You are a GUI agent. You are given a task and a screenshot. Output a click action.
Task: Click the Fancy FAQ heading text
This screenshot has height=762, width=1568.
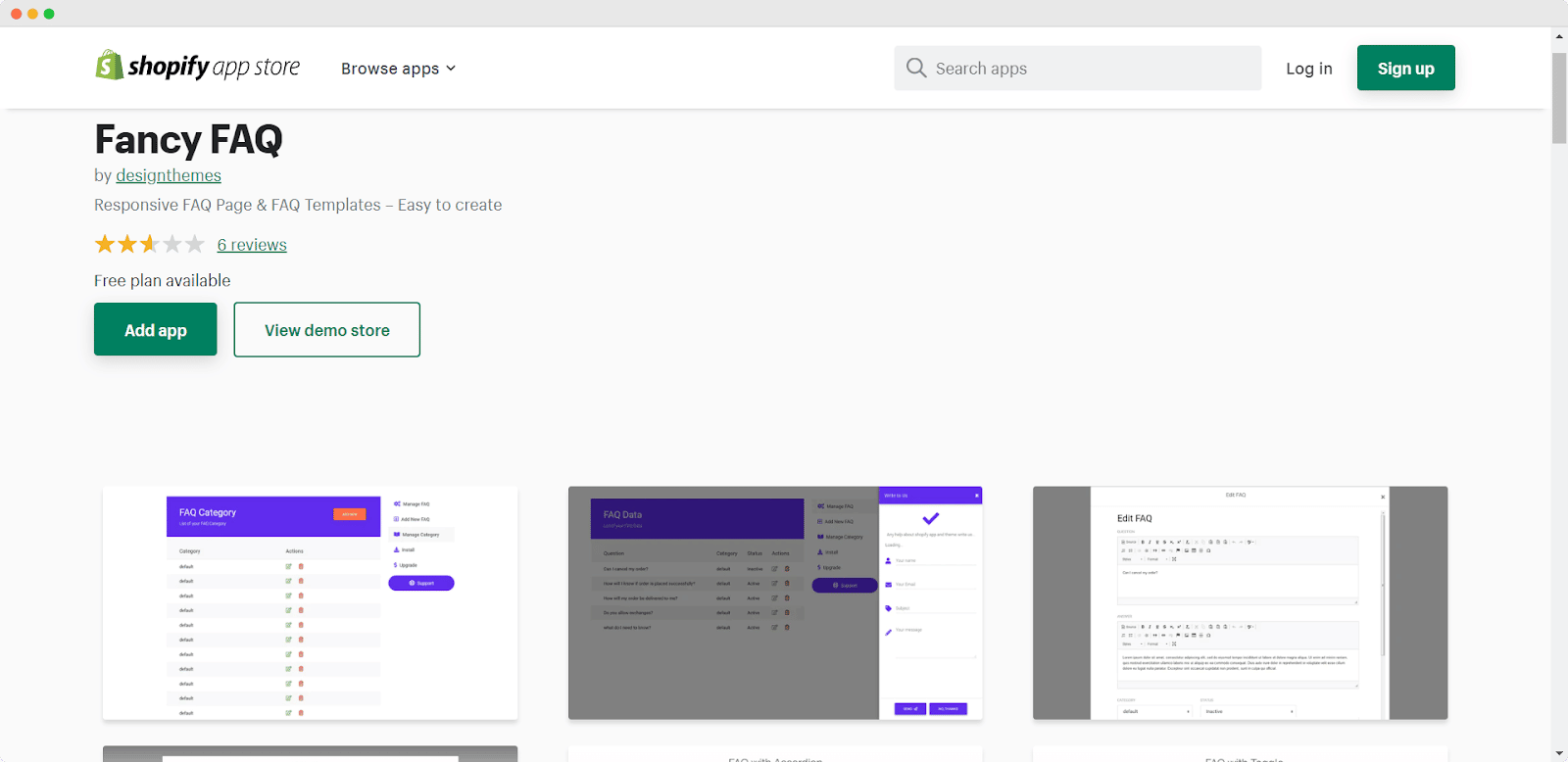pos(188,139)
